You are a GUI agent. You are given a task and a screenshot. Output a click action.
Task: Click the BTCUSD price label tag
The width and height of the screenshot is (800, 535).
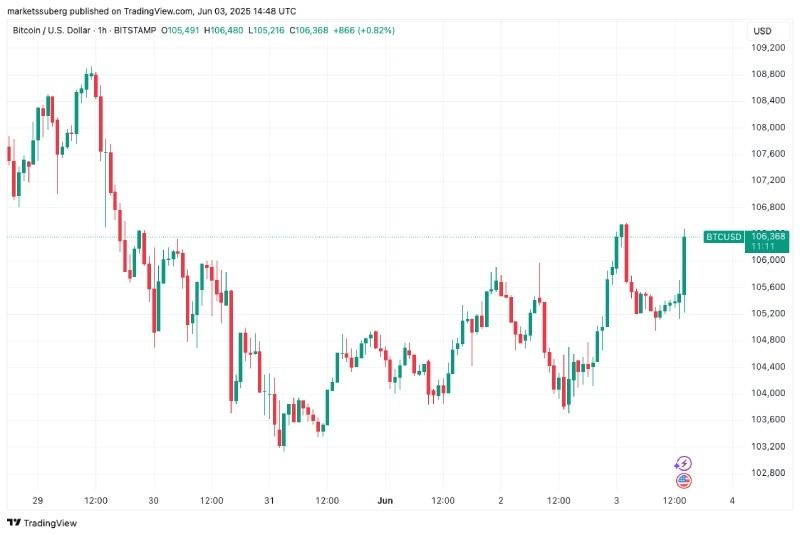pyautogui.click(x=723, y=237)
